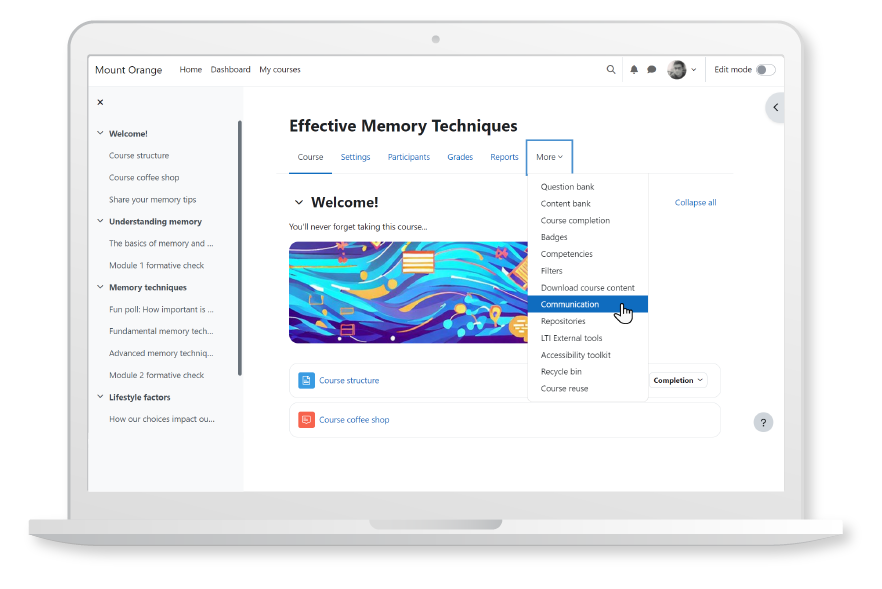The width and height of the screenshot is (882, 589).
Task: Expand the Lifestyle factors section
Action: (99, 397)
